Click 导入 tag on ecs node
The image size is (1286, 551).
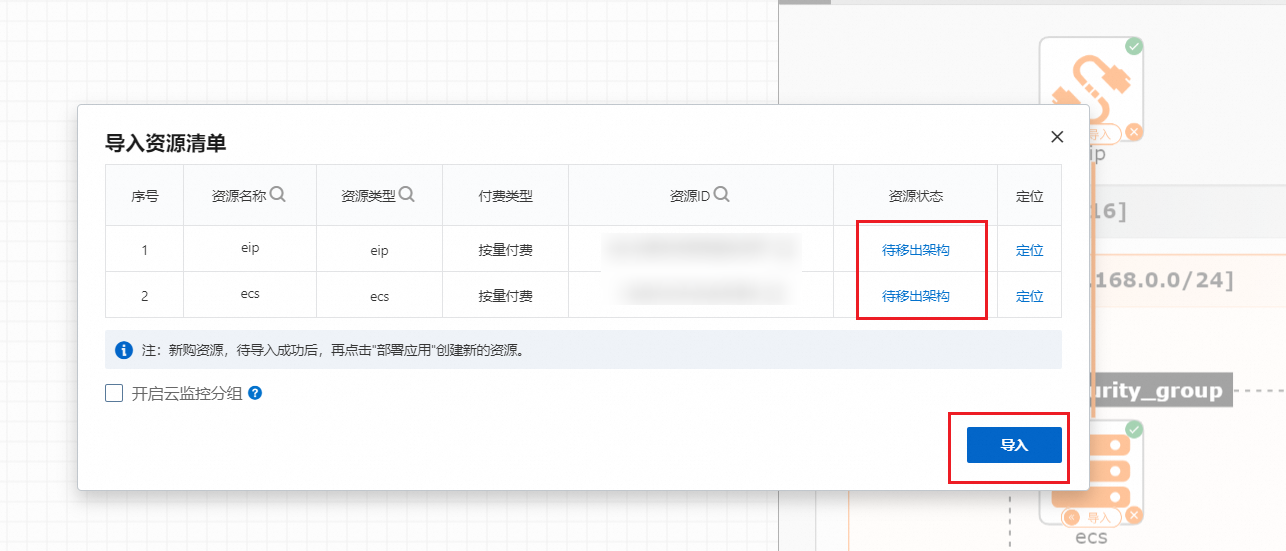[1092, 517]
